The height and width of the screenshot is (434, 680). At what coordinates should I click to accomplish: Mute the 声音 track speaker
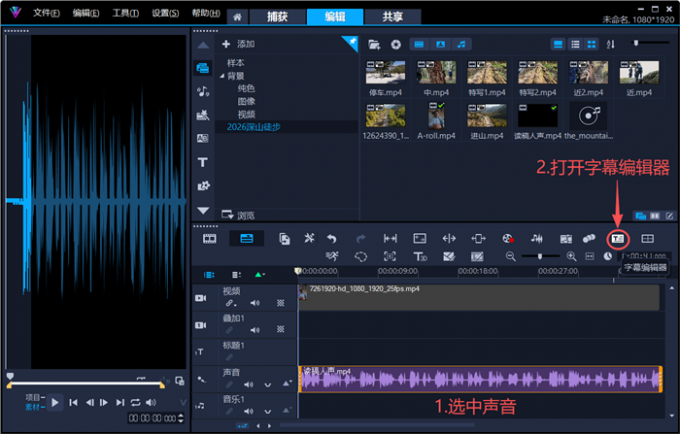248,384
